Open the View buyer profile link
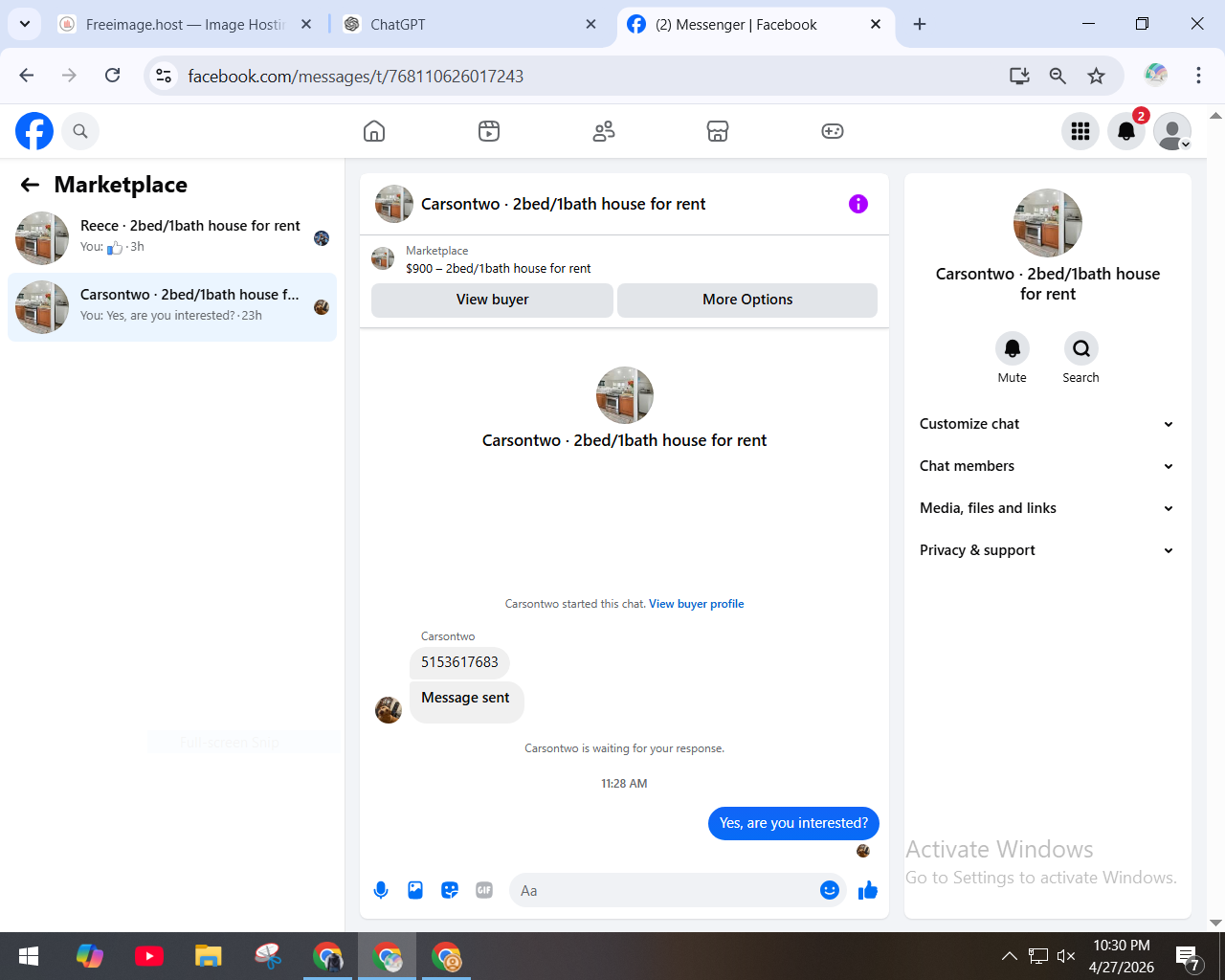This screenshot has height=980, width=1225. click(x=696, y=604)
